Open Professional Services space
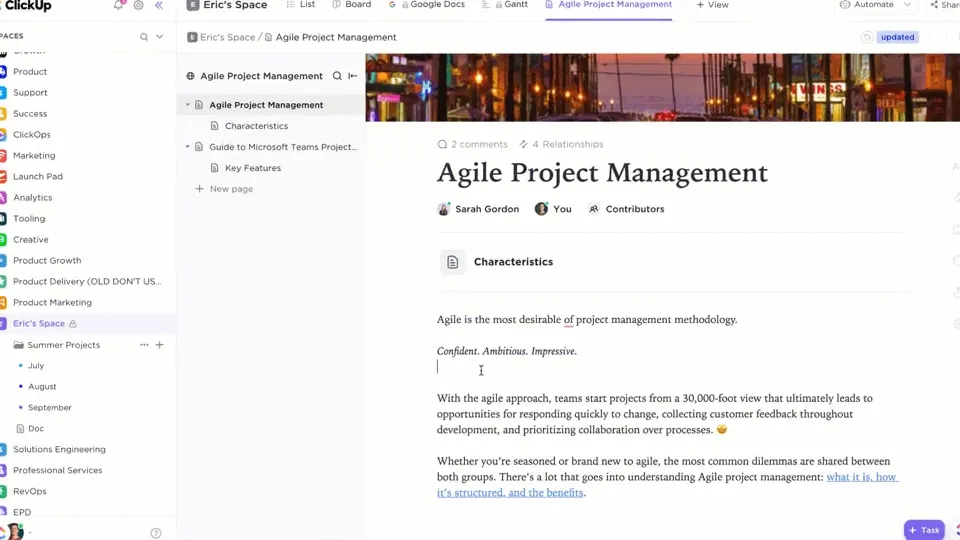This screenshot has width=960, height=540. tap(58, 470)
